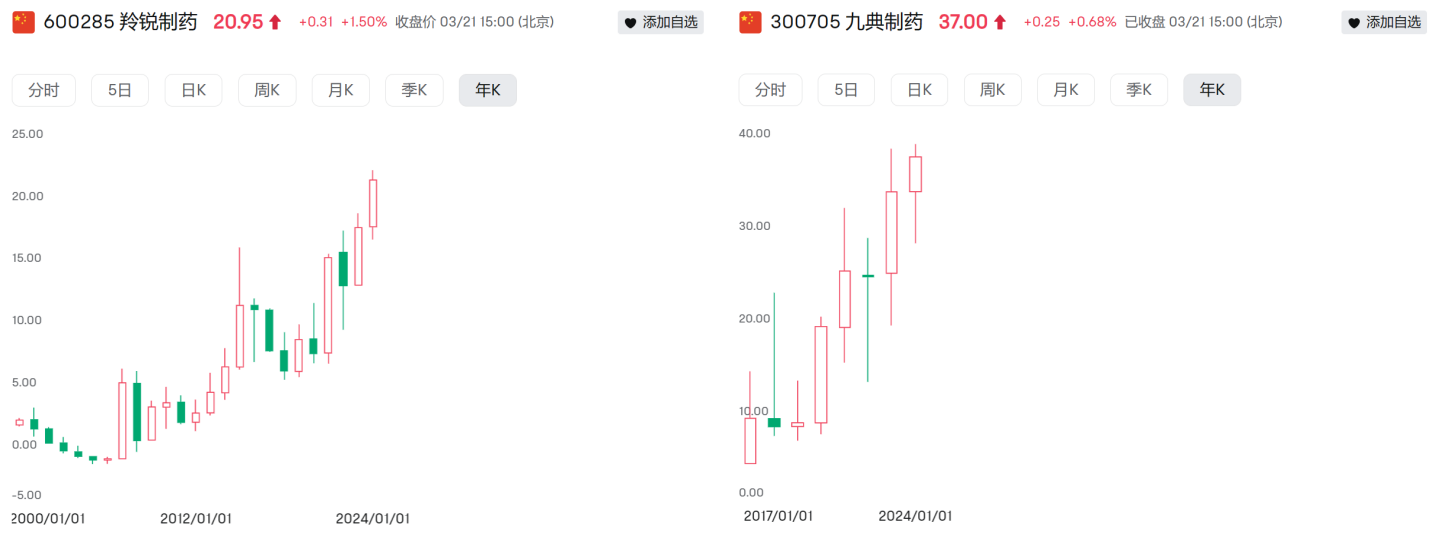Click red up arrow next to 20.95
The height and width of the screenshot is (550, 1438).
coord(275,22)
